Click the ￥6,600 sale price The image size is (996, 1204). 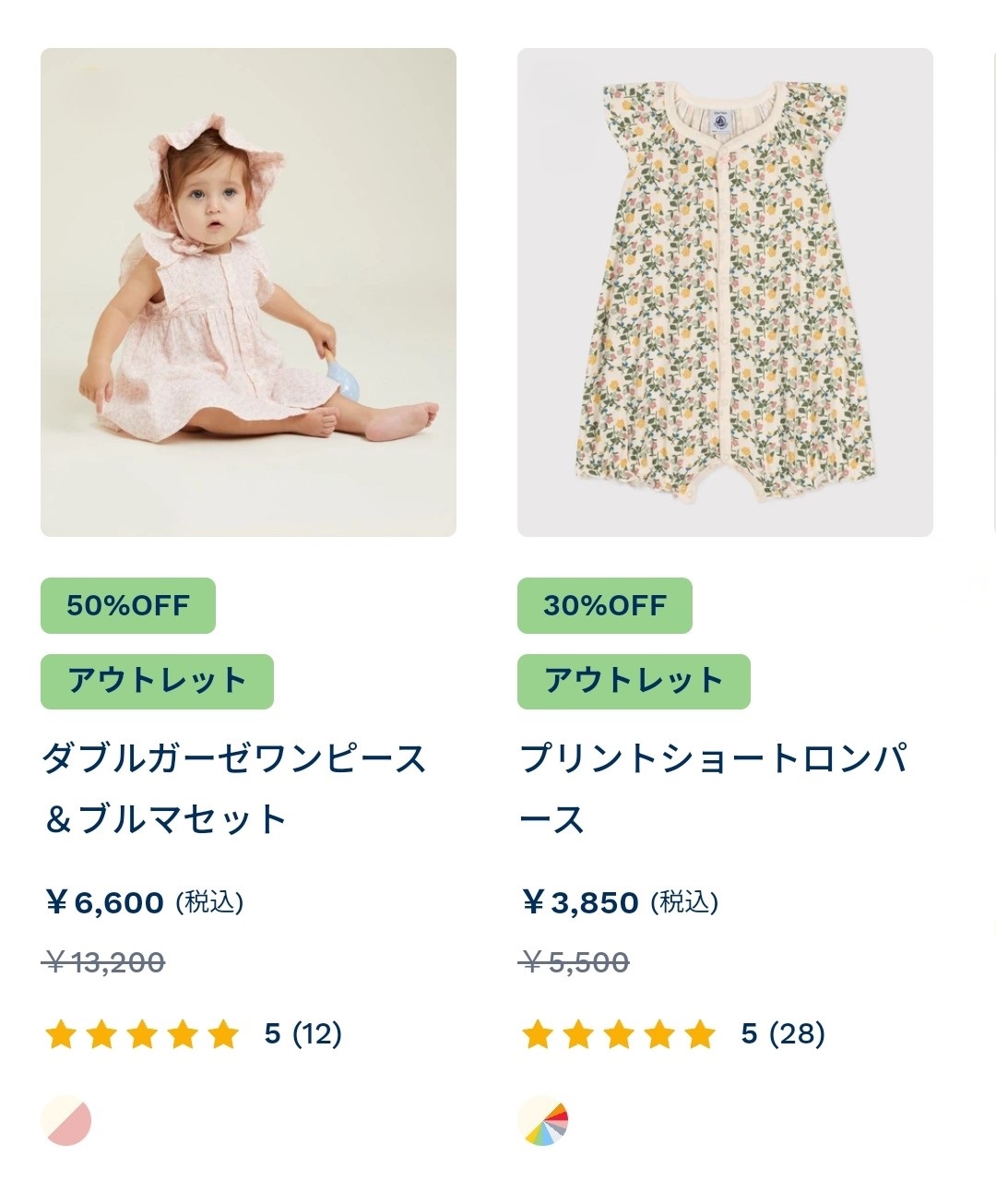point(104,902)
